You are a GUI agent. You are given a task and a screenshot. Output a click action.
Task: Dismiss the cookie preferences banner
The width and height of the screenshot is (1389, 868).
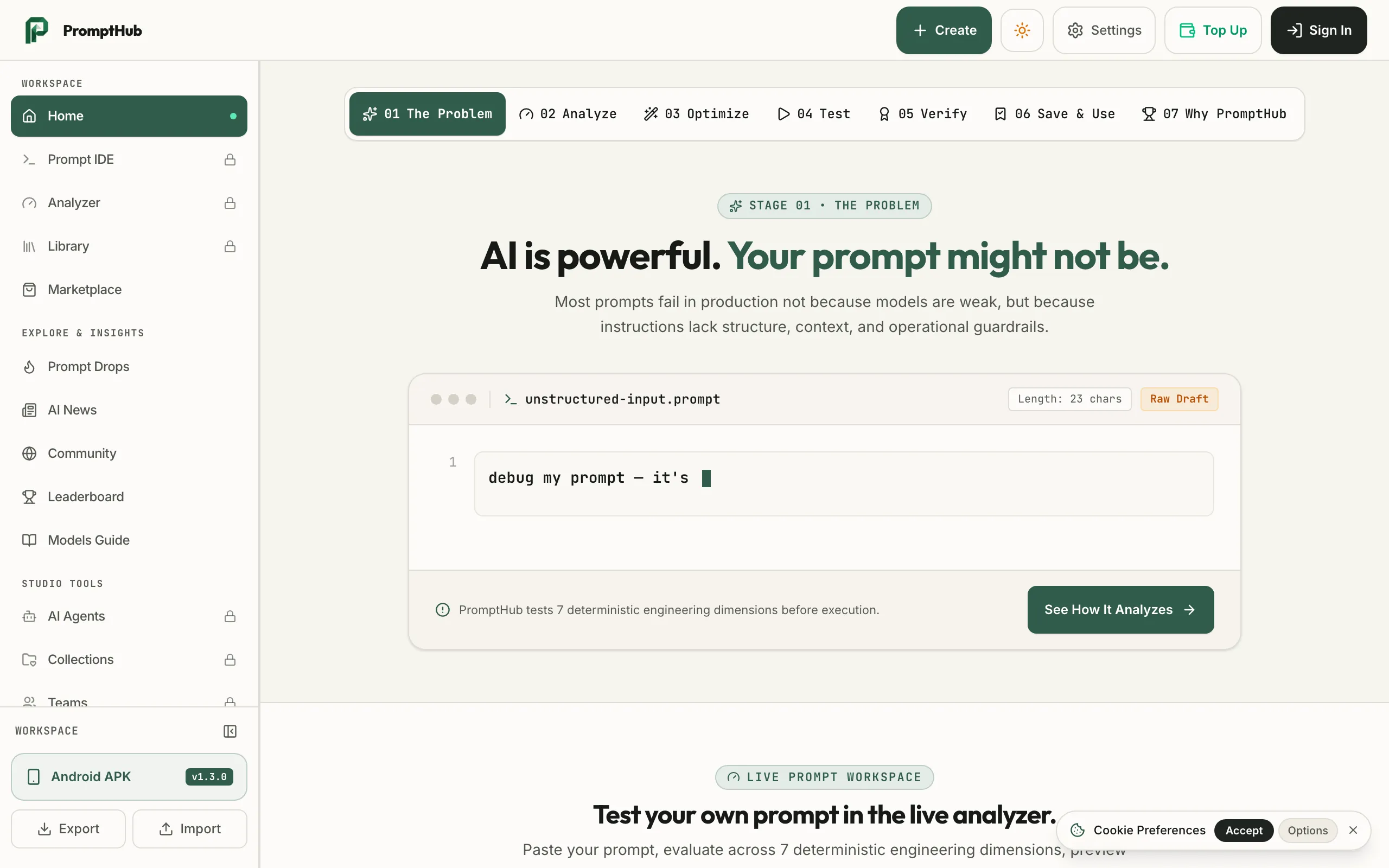[x=1353, y=830]
